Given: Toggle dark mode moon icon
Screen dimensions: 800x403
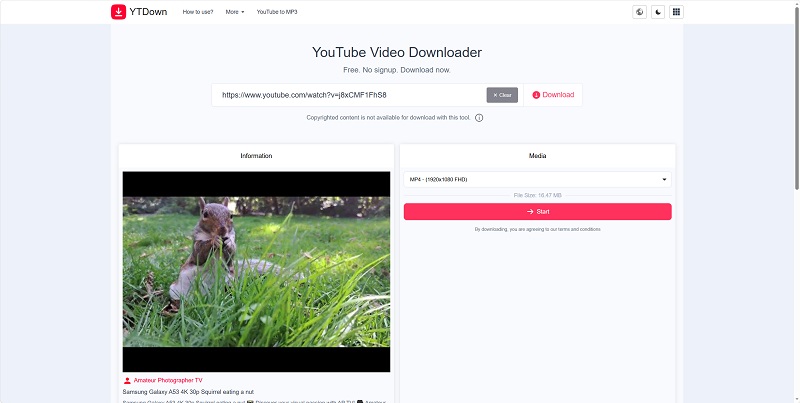Looking at the screenshot, I should [x=658, y=12].
